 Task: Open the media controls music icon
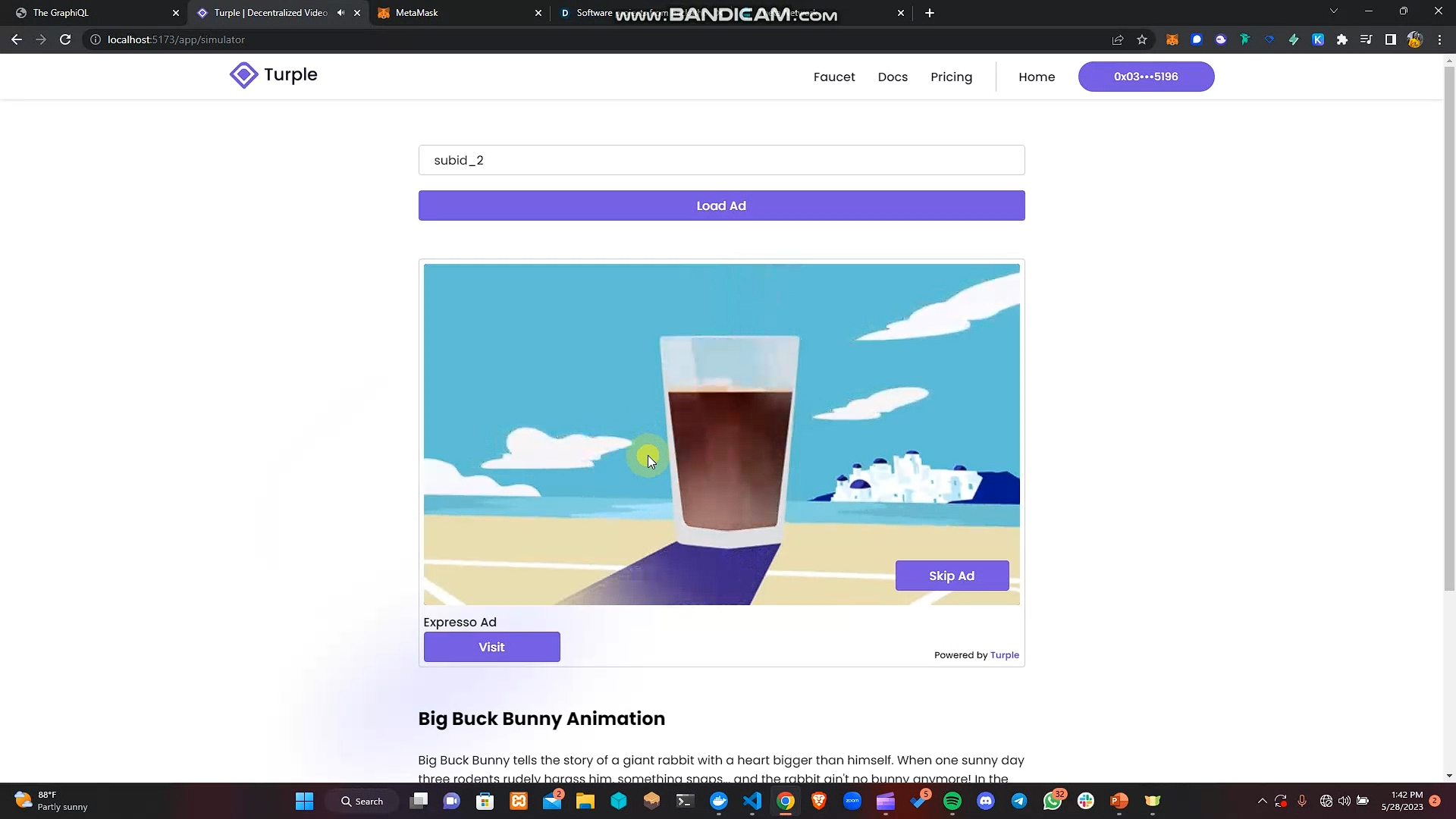(1366, 39)
